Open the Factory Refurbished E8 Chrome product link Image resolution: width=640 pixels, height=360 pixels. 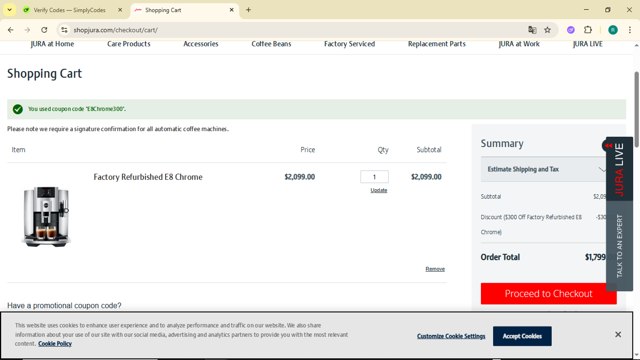point(148,177)
